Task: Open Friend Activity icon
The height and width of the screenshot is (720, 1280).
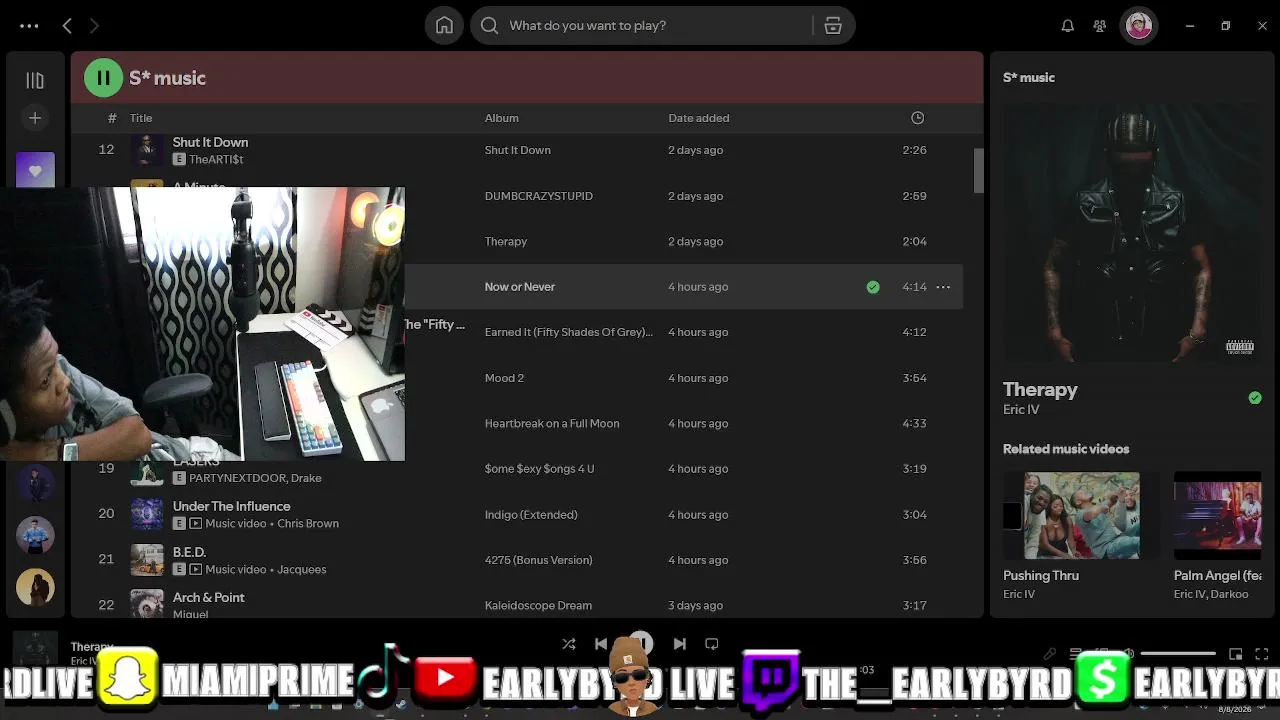Action: click(1100, 26)
